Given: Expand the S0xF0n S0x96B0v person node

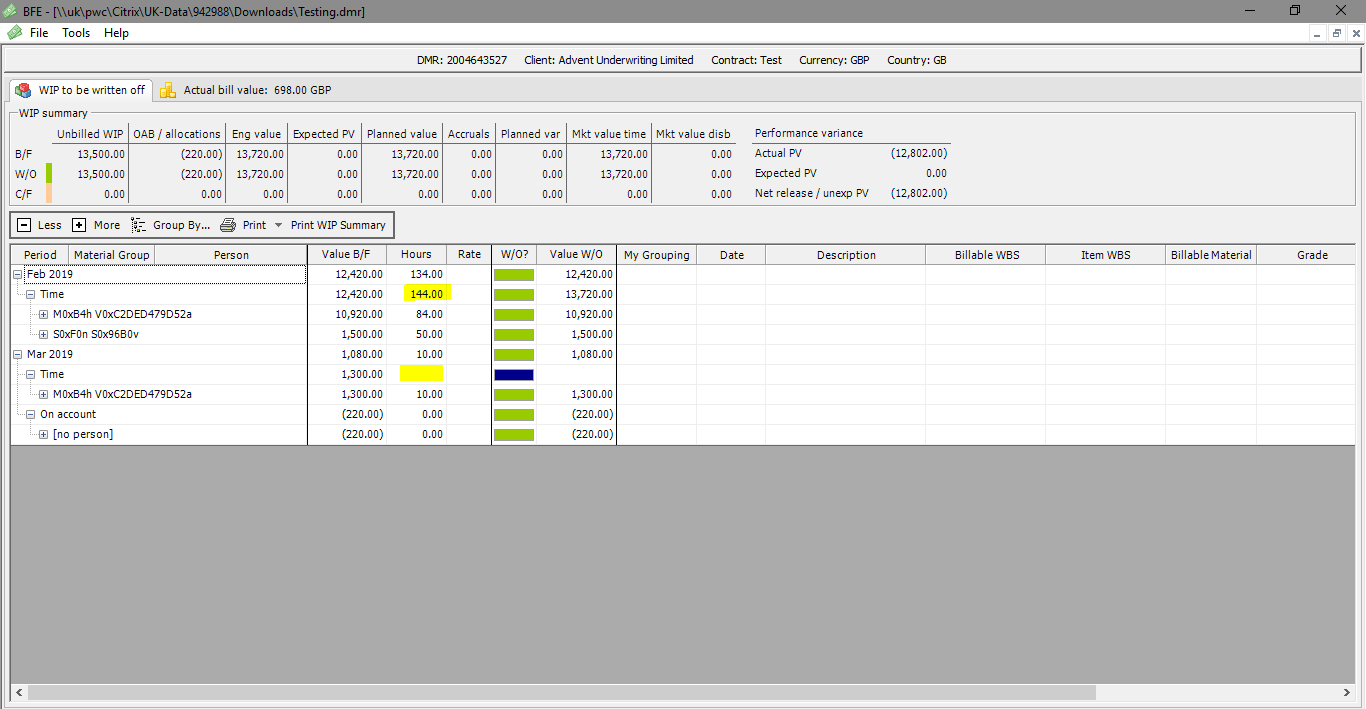Looking at the screenshot, I should (44, 334).
